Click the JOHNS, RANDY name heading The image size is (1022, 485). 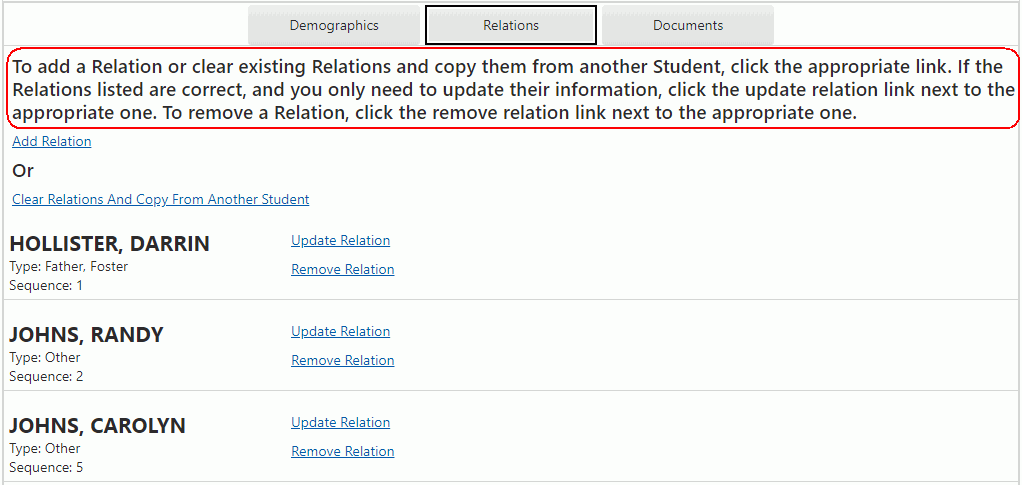[86, 336]
